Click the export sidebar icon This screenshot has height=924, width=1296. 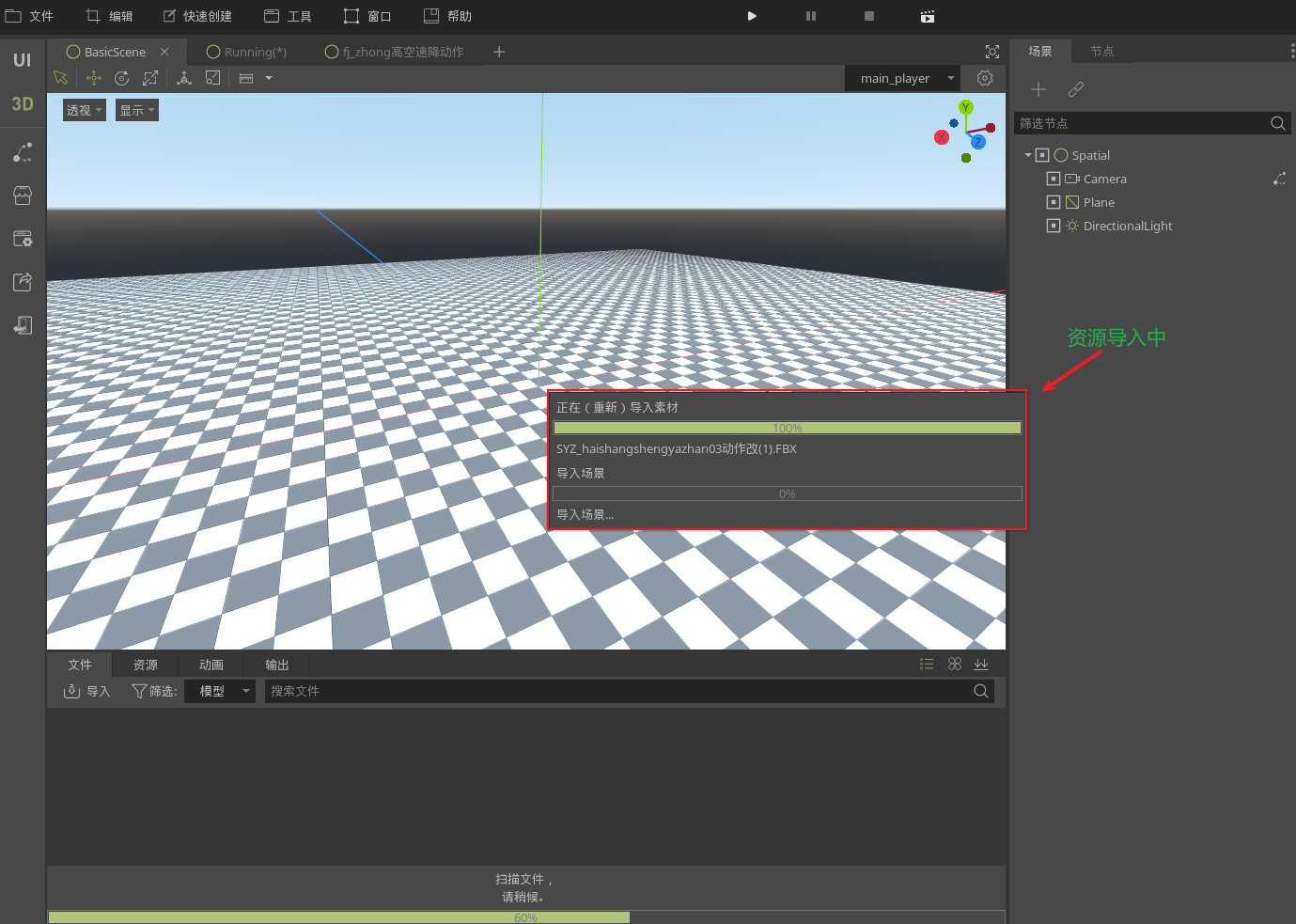click(x=23, y=282)
